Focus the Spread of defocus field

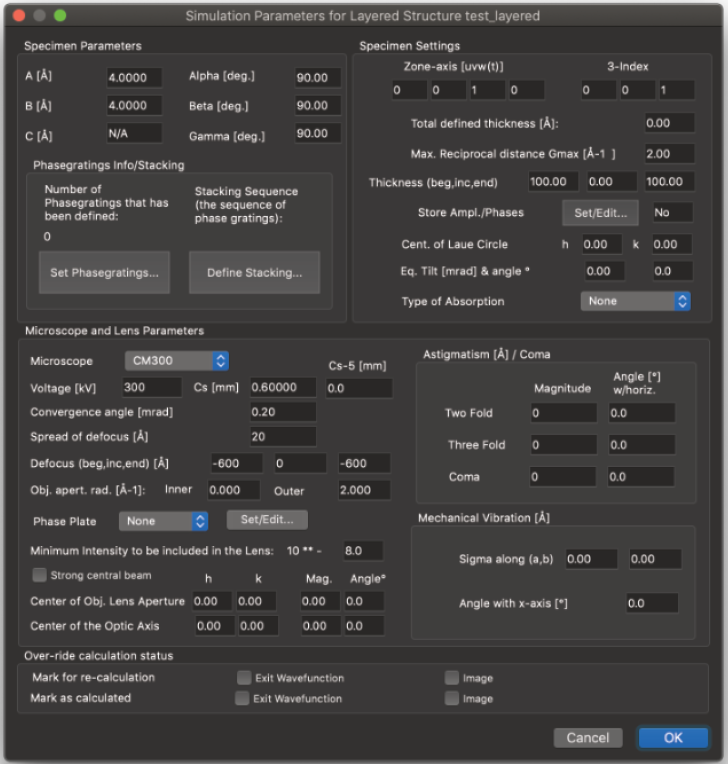tap(283, 437)
